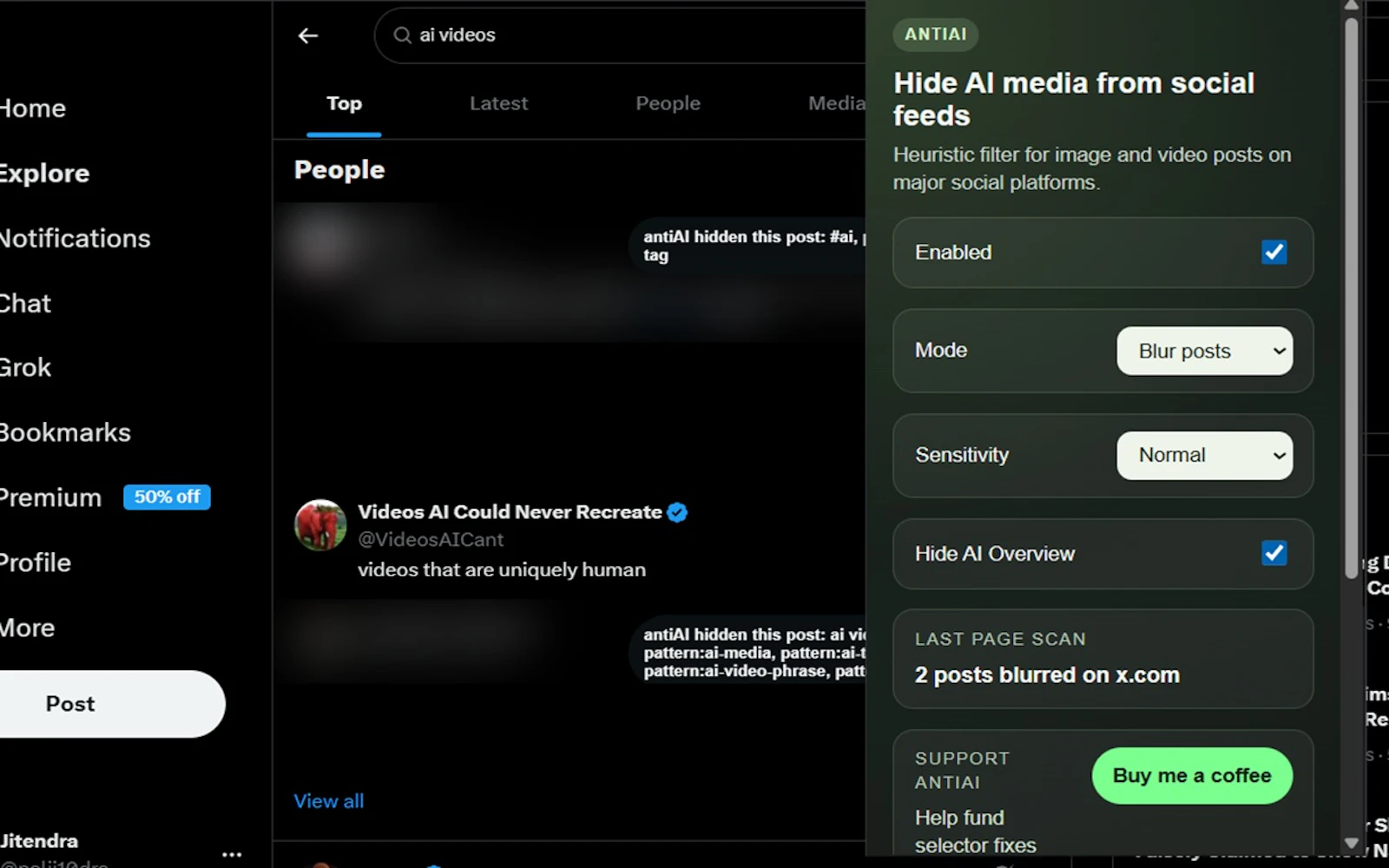Switch to the Media tab
The image size is (1389, 868).
[834, 103]
